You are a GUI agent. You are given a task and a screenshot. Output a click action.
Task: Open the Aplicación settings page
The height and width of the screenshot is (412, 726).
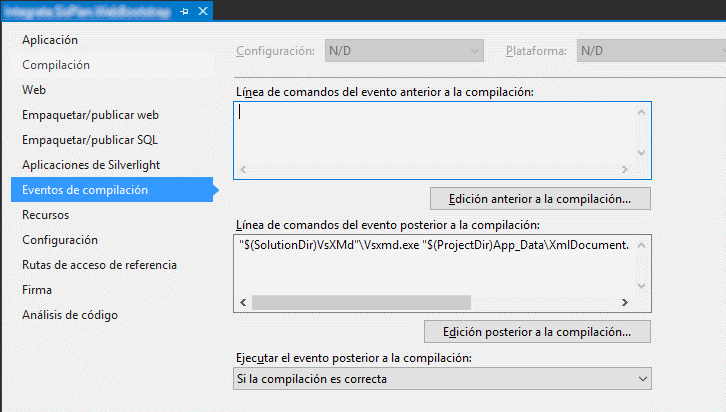[50, 40]
